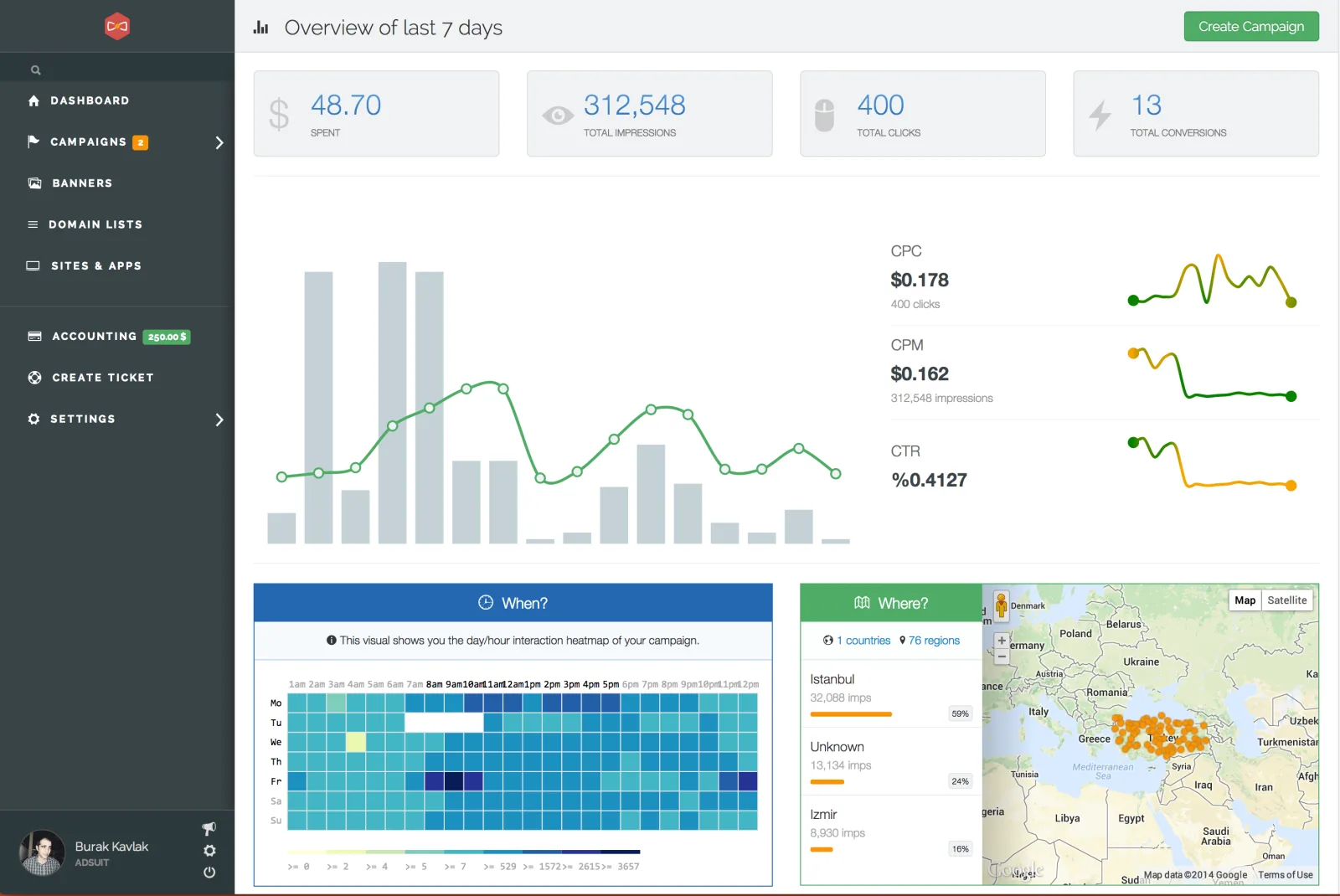Click the info icon in heatmap description

(332, 641)
